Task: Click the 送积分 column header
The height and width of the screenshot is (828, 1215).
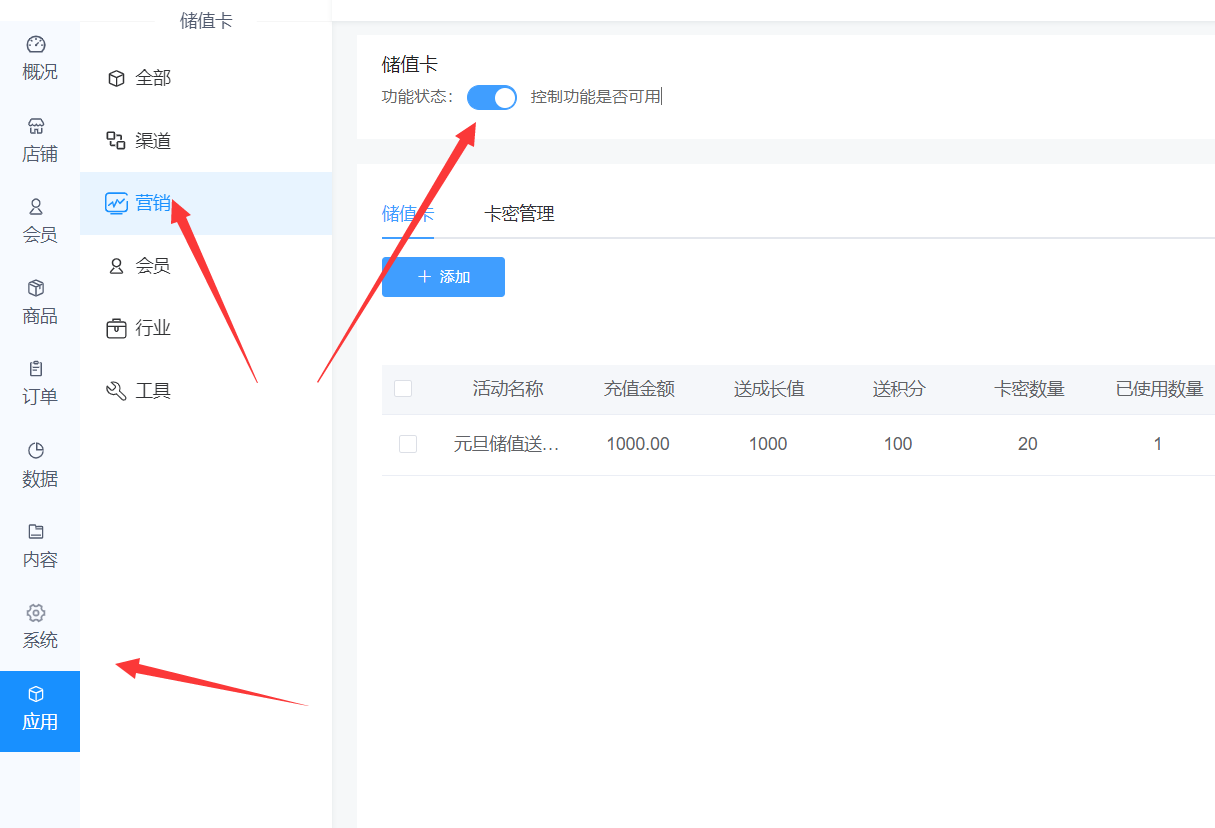Action: pyautogui.click(x=898, y=389)
